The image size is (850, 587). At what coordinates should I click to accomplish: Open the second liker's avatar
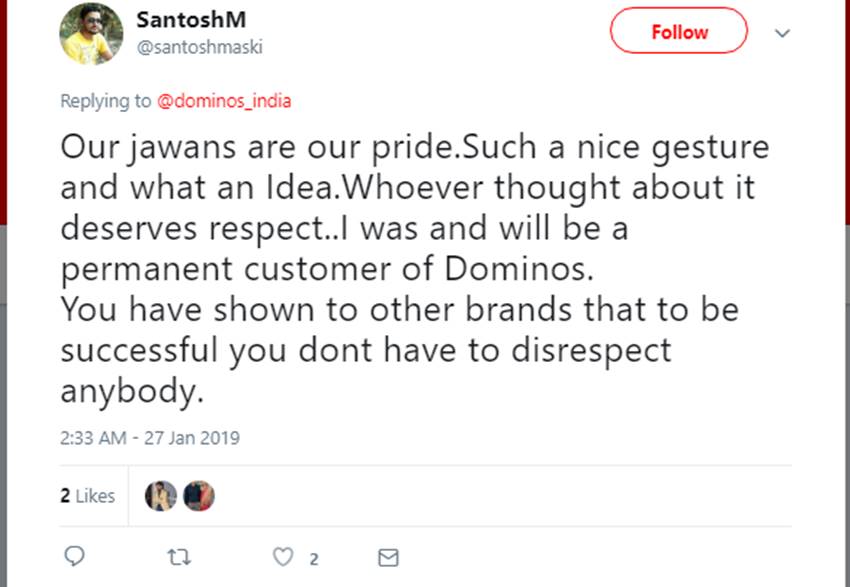point(199,496)
